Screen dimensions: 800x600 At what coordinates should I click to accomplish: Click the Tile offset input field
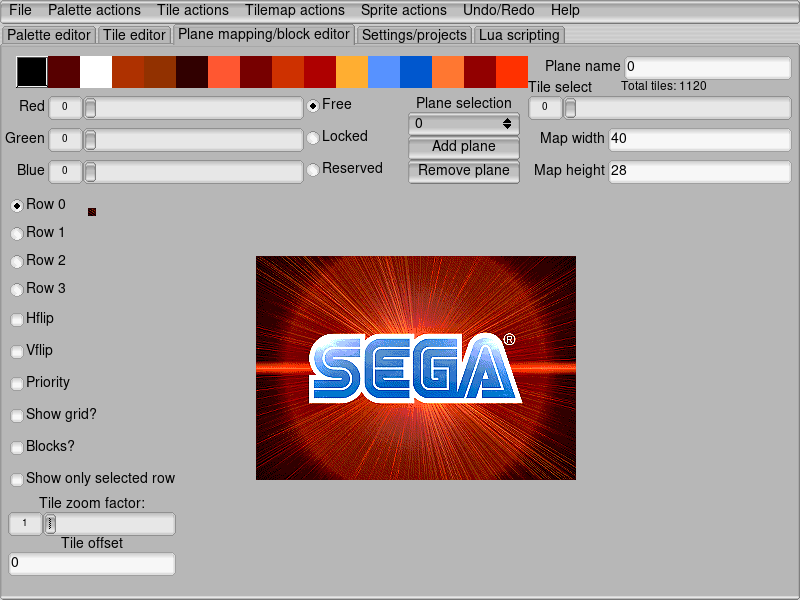pos(92,563)
